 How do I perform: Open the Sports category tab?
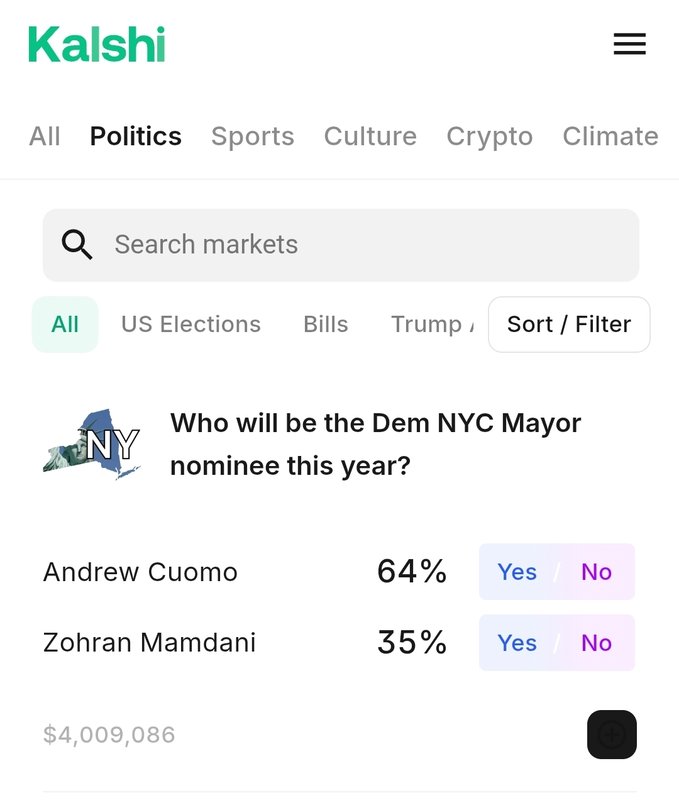coord(252,136)
